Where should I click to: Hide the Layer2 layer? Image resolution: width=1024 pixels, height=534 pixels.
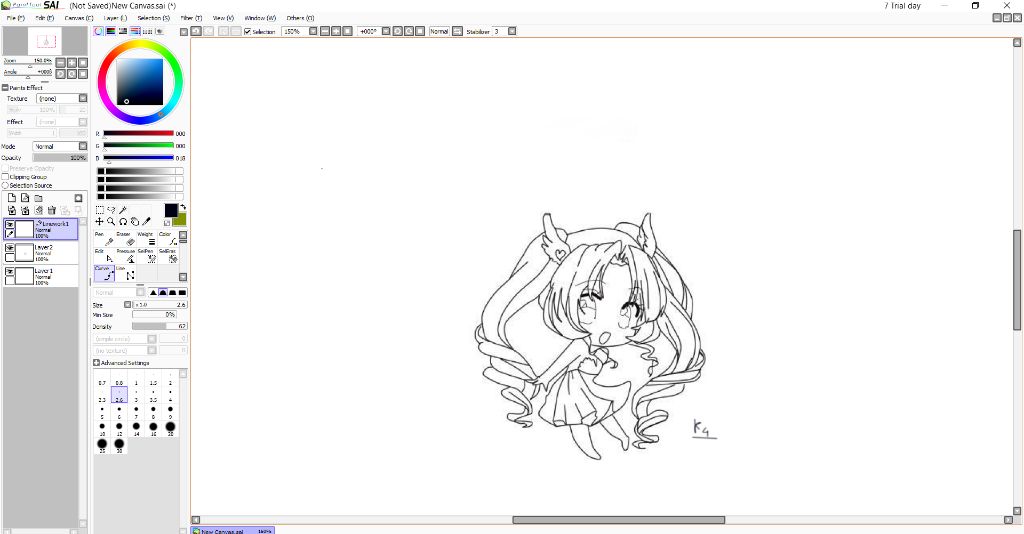coord(10,248)
